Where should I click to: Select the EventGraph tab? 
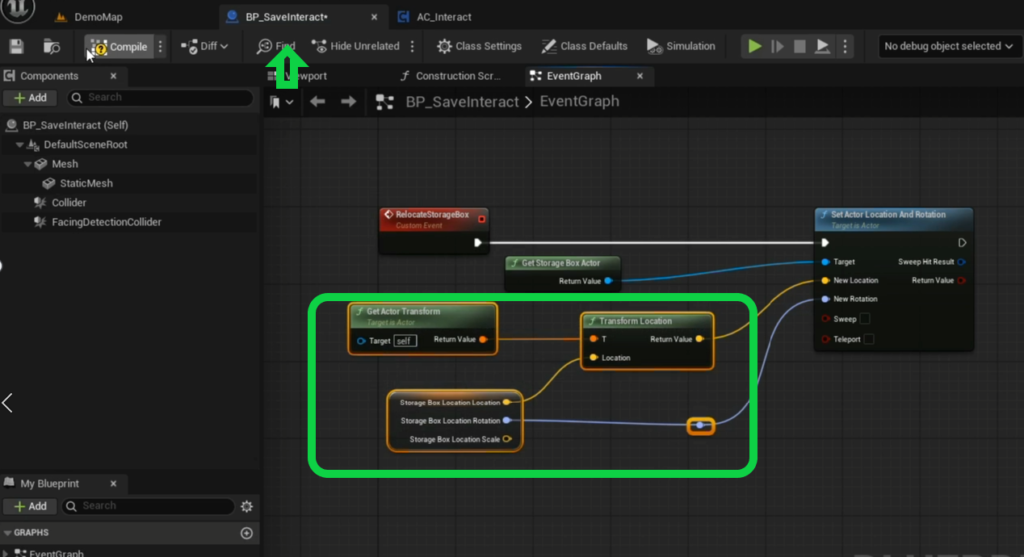pos(574,76)
